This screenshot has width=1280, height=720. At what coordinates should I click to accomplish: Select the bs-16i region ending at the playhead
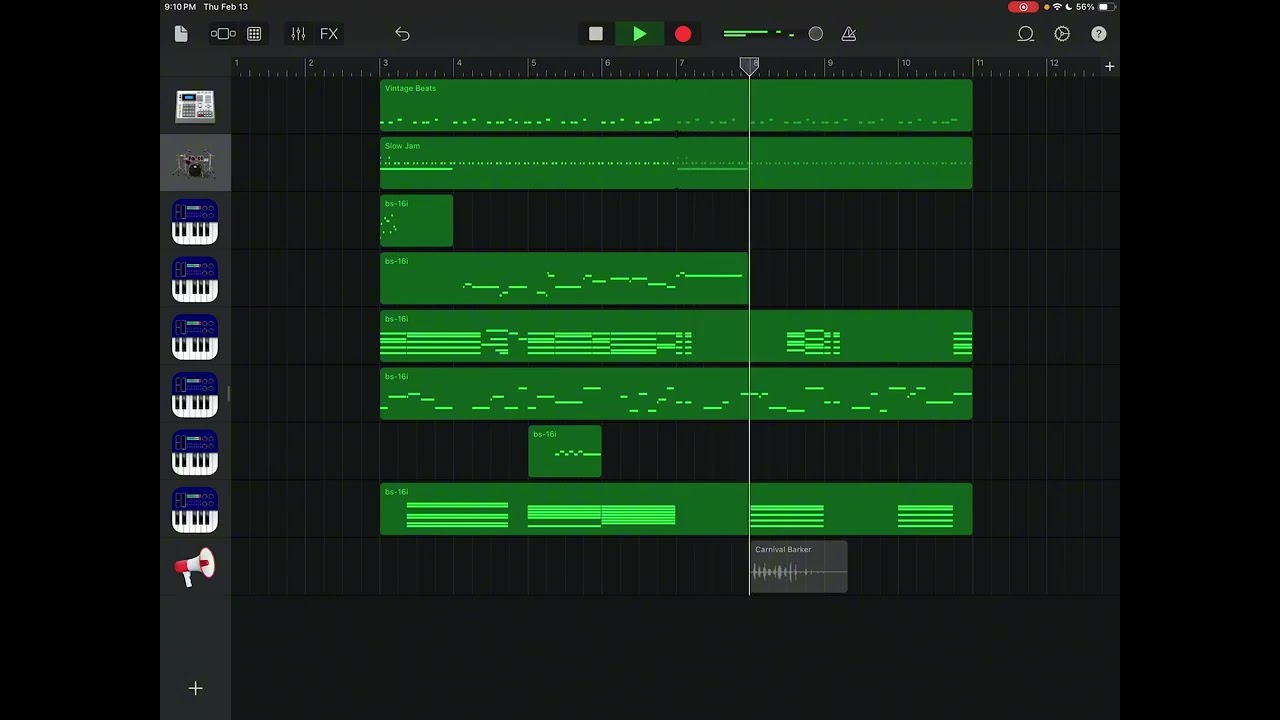pos(564,279)
